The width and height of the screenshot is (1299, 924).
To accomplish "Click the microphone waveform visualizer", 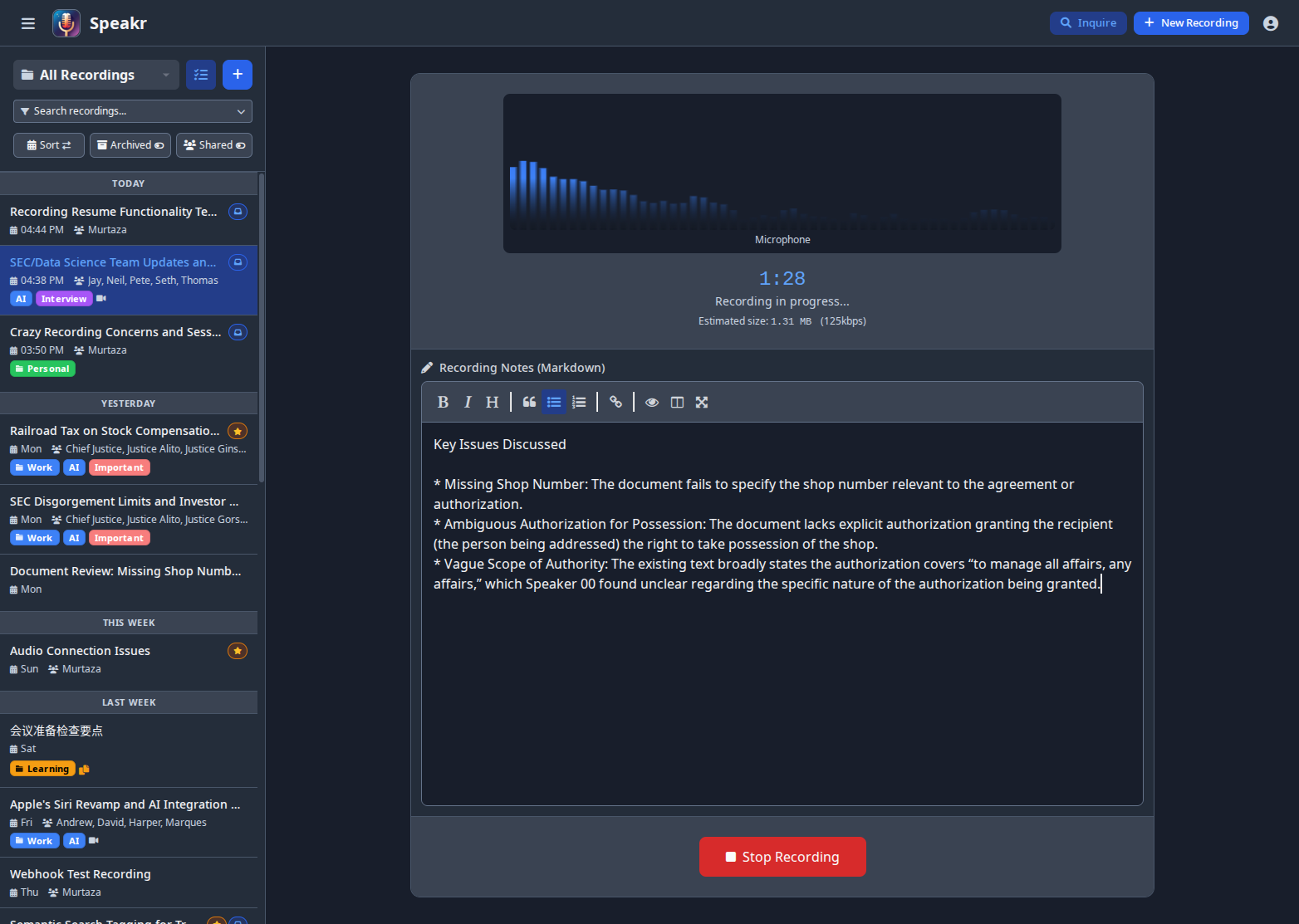I will (782, 174).
